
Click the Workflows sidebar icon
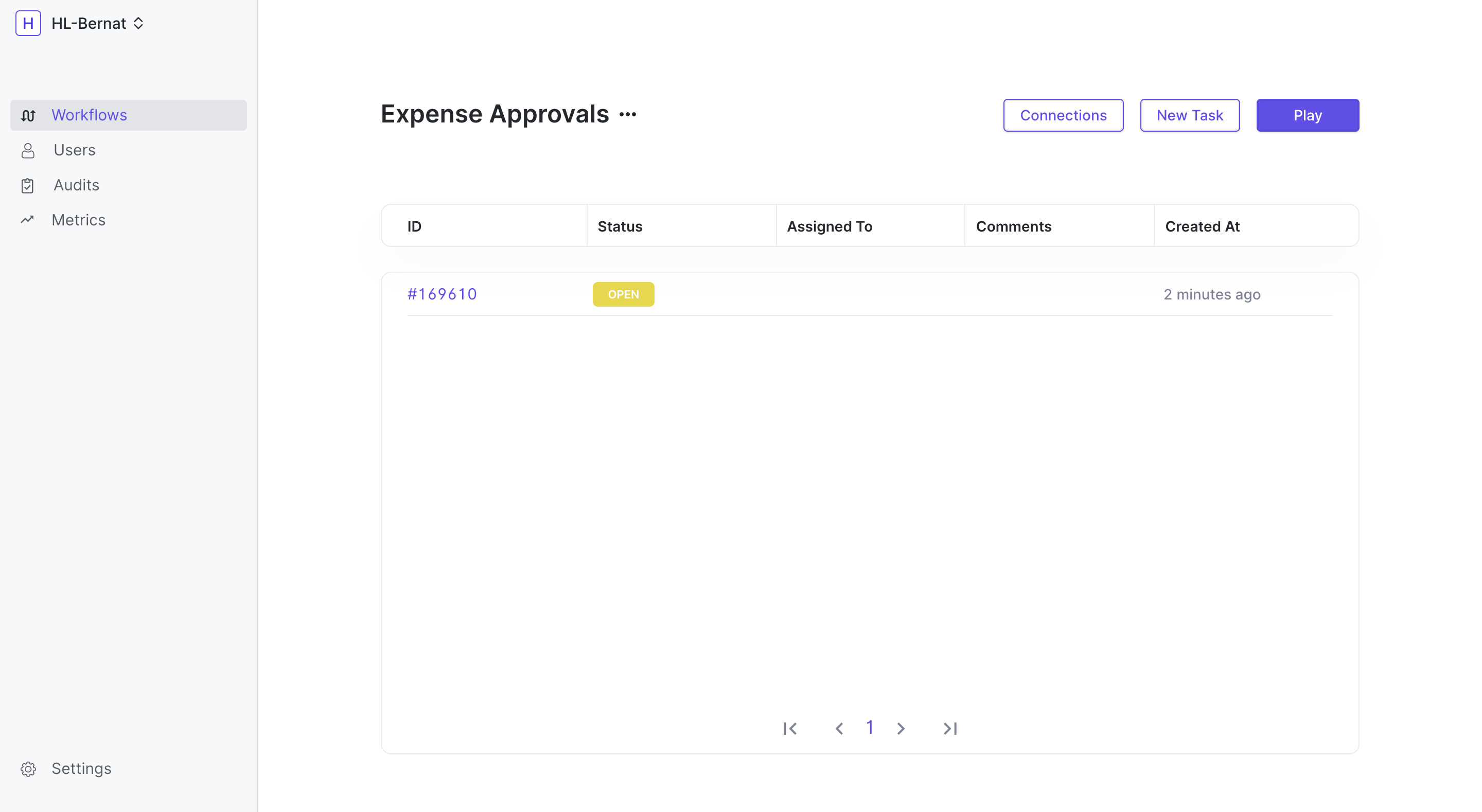tap(28, 116)
